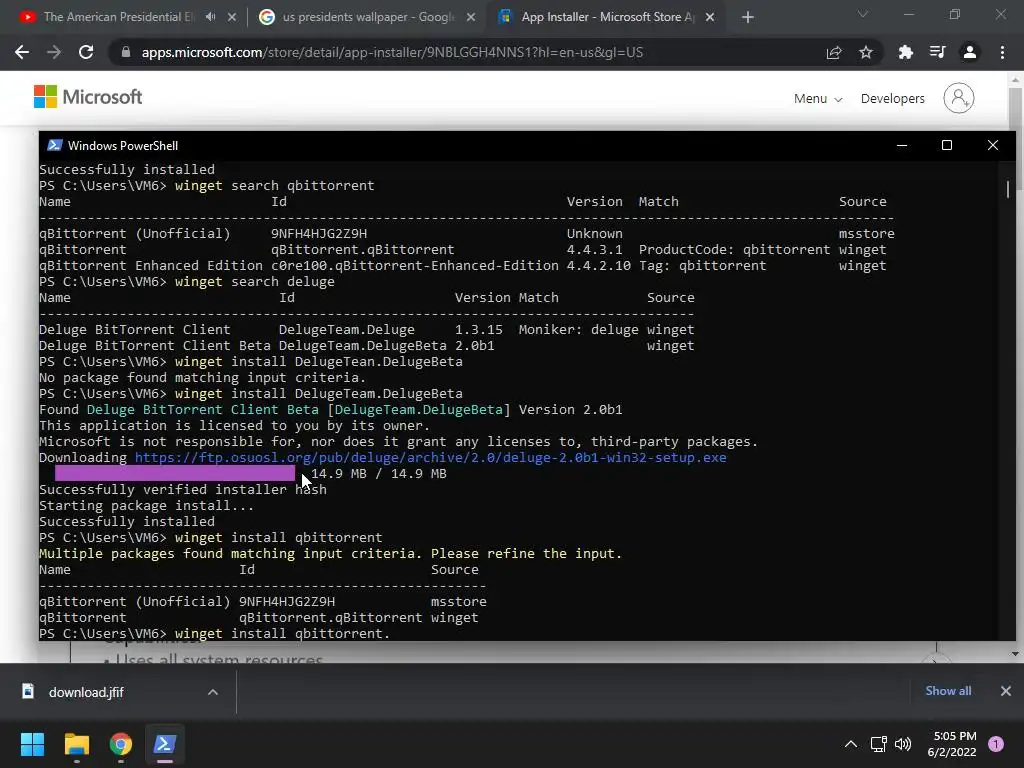This screenshot has width=1024, height=768.
Task: Maximize the Windows PowerShell window
Action: pos(946,145)
